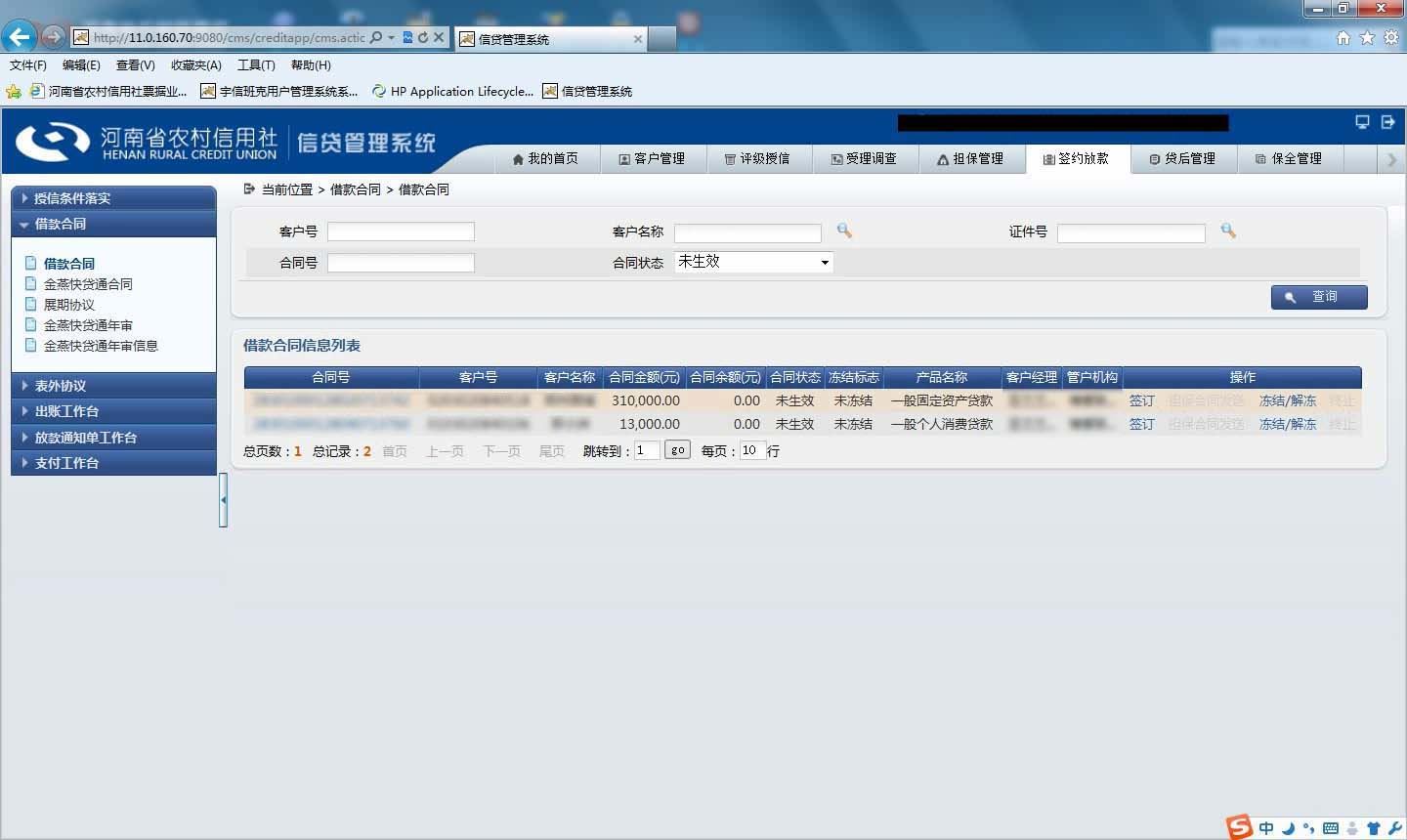Screen dimensions: 1407x840
Task: Switch to 保全管理 tab
Action: point(1290,158)
